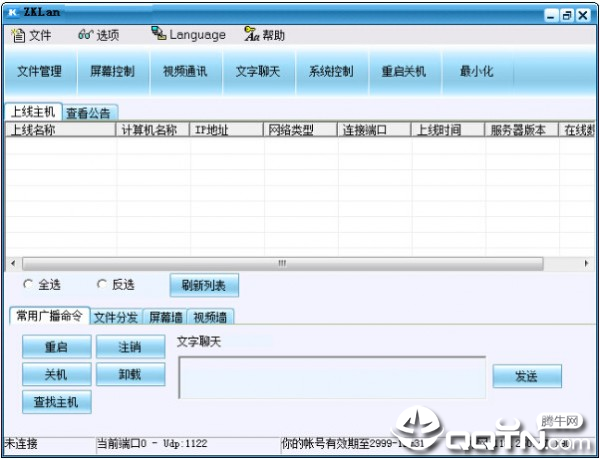Click the 网络类型 column header
600x459 pixels.
[x=300, y=130]
